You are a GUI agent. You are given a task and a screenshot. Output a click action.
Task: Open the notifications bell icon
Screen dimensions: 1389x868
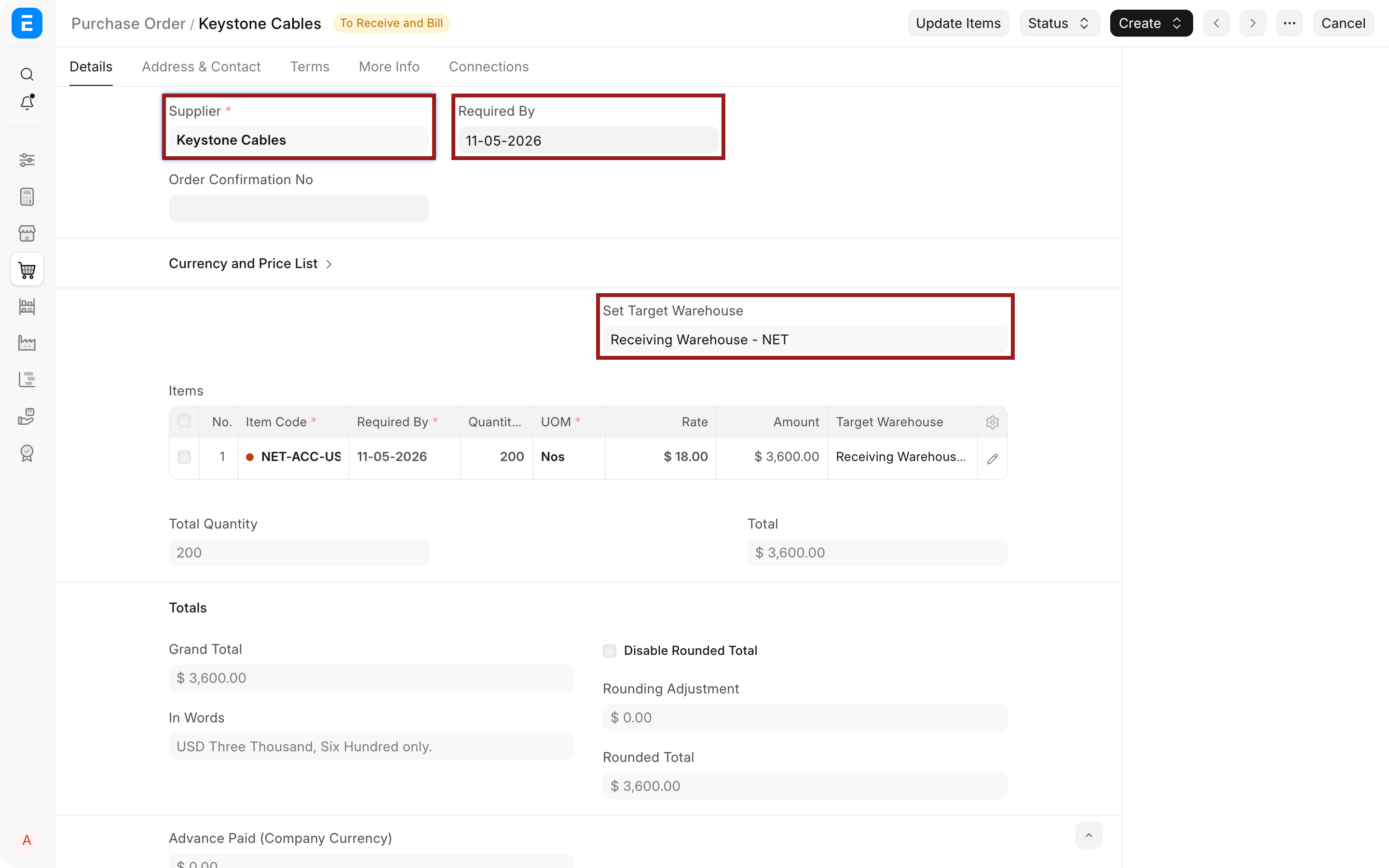(x=27, y=102)
